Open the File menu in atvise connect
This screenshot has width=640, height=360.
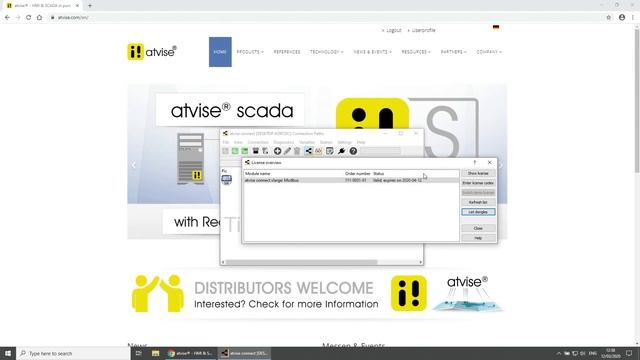(226, 142)
